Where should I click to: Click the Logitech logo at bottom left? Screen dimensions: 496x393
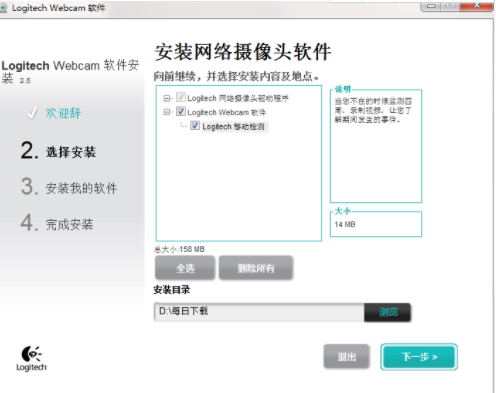[31, 359]
